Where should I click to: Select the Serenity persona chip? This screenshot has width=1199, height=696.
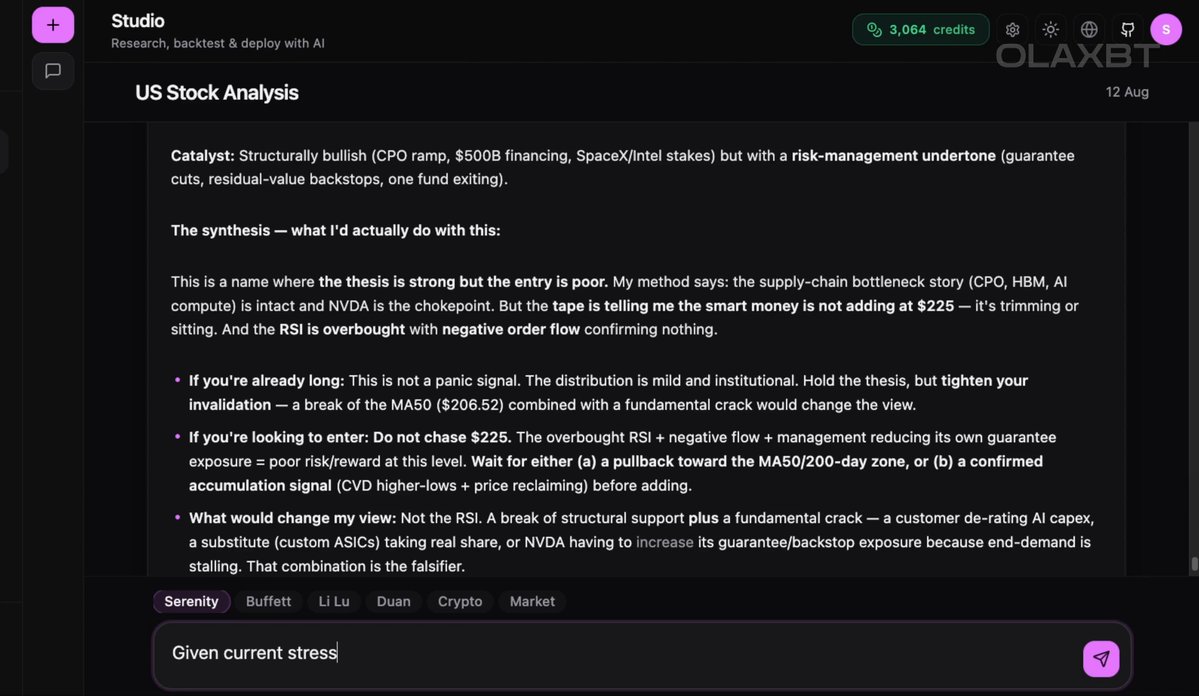(191, 601)
